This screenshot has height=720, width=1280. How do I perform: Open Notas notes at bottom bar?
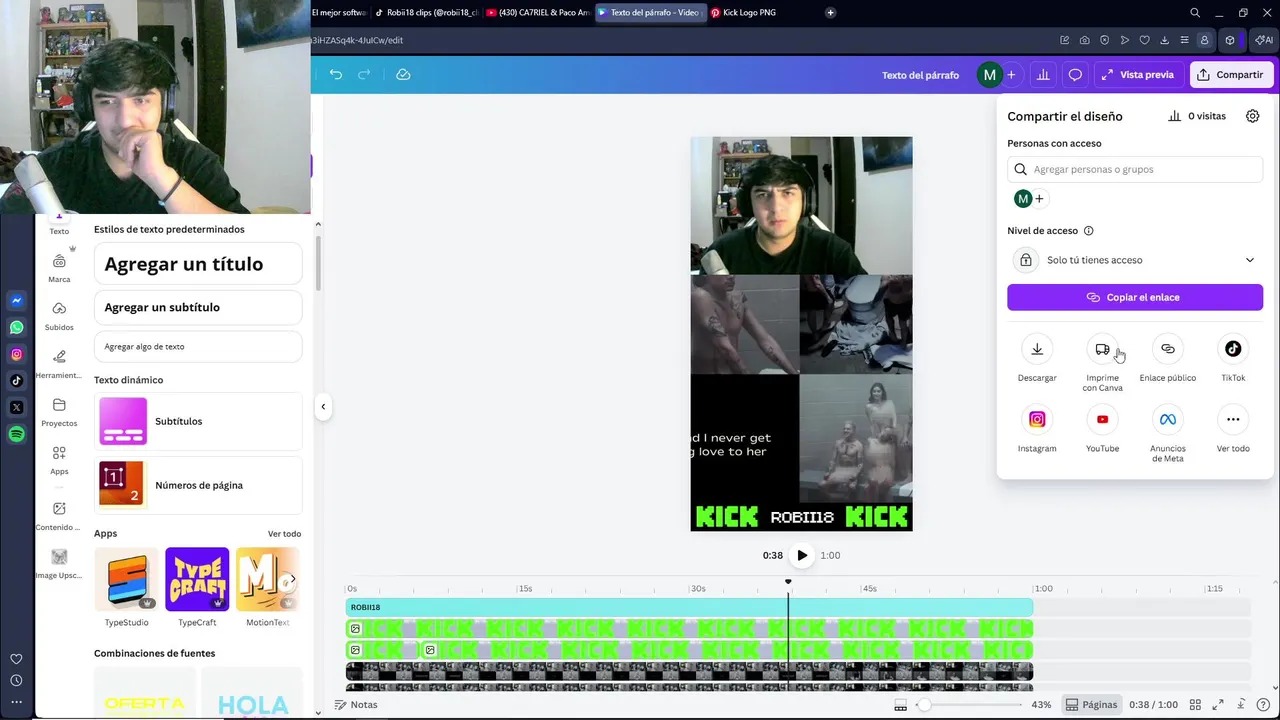356,705
